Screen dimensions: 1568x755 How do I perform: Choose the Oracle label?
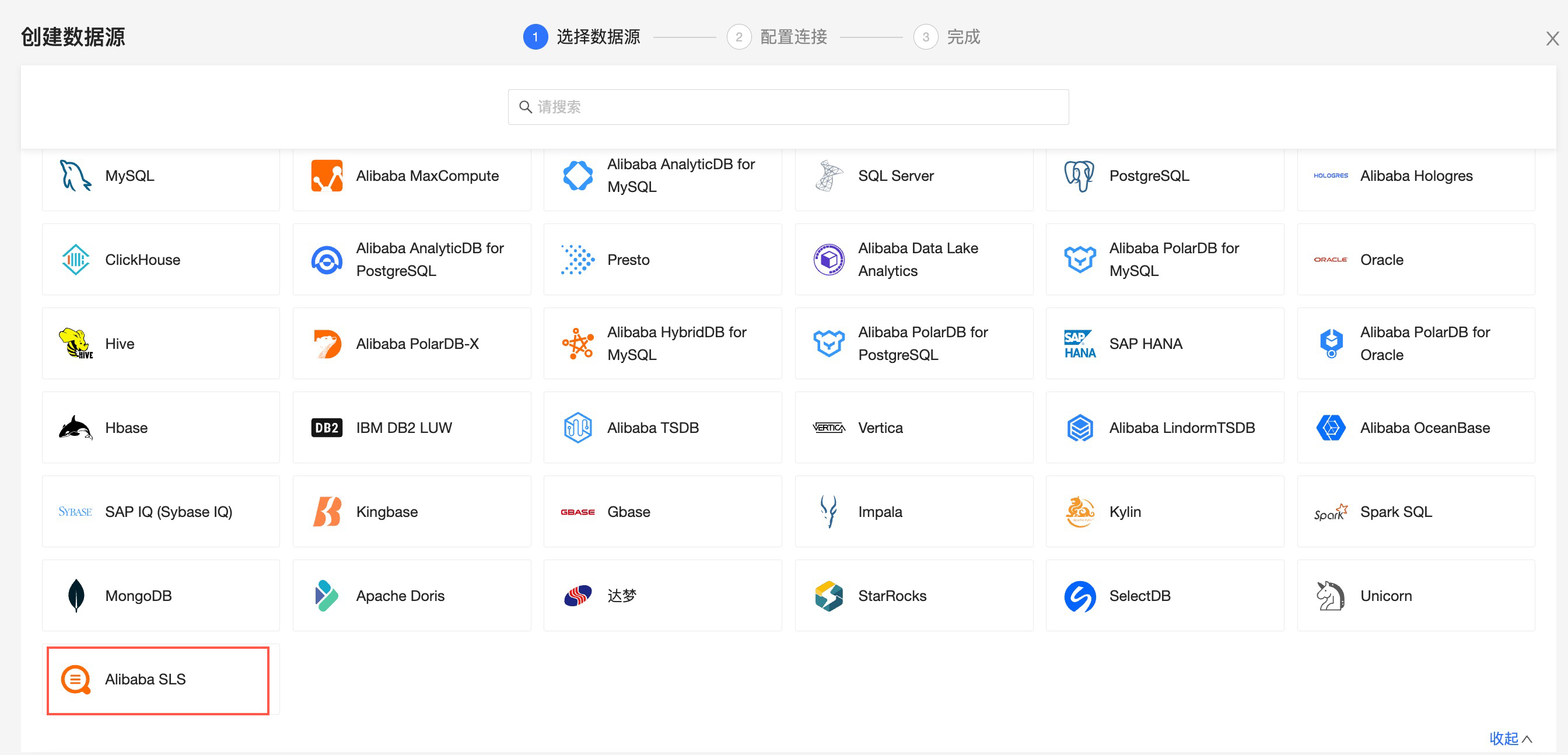pos(1382,260)
